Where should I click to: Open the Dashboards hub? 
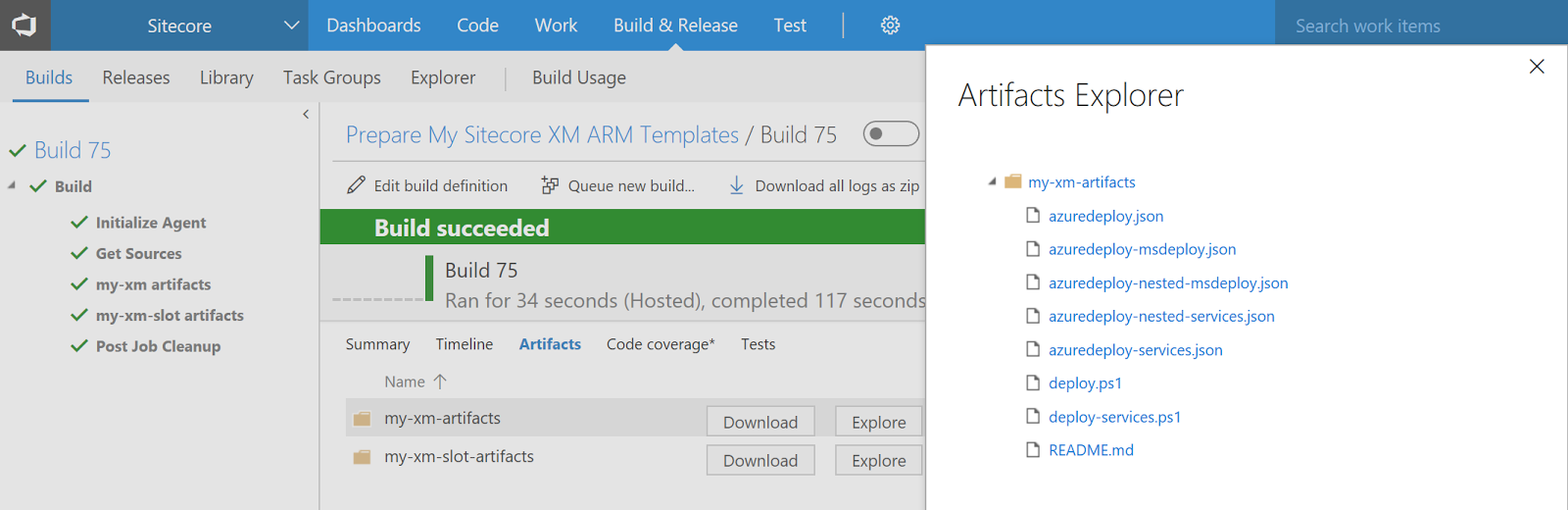point(373,25)
